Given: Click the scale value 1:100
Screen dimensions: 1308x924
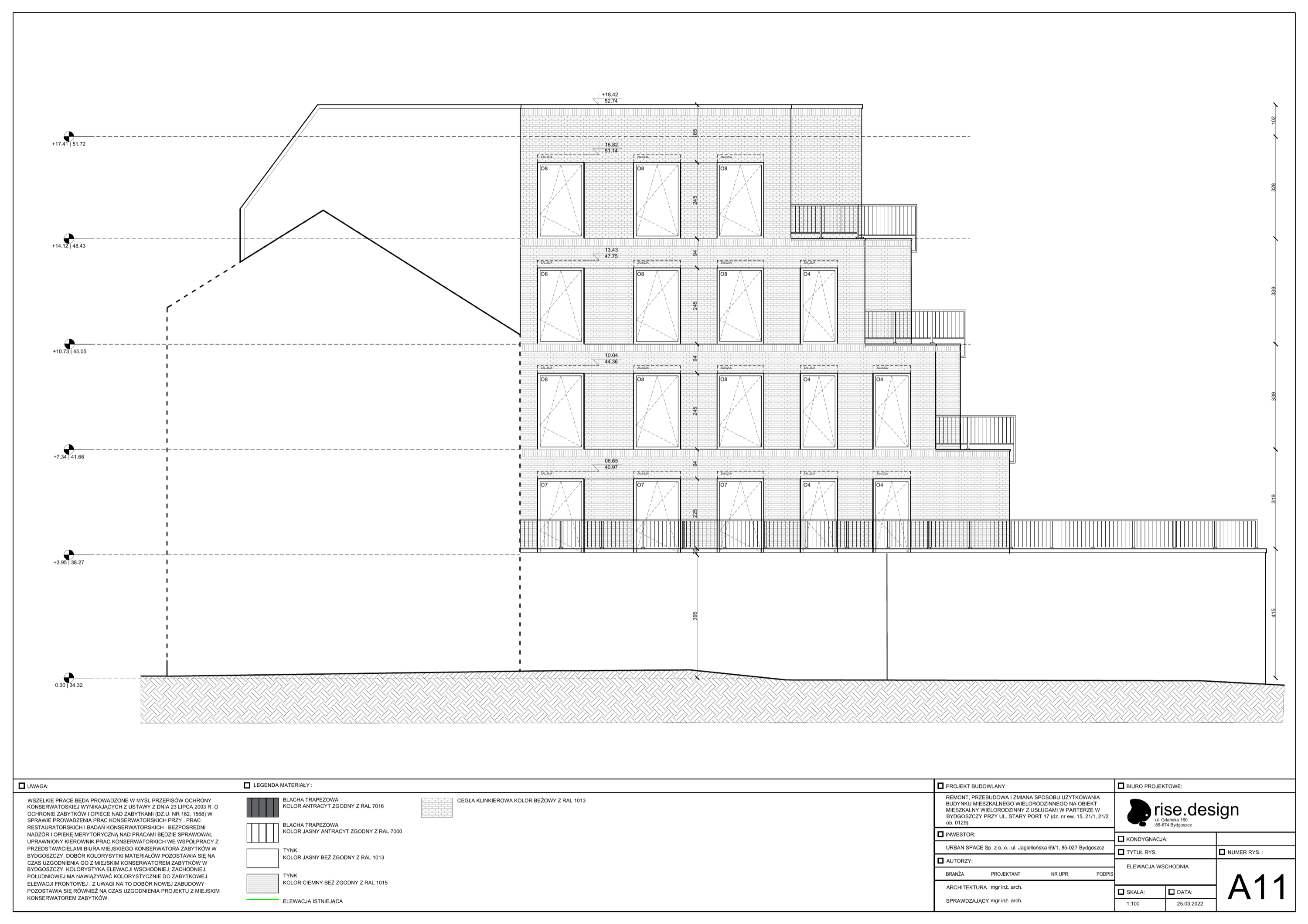Looking at the screenshot, I should point(1133,904).
